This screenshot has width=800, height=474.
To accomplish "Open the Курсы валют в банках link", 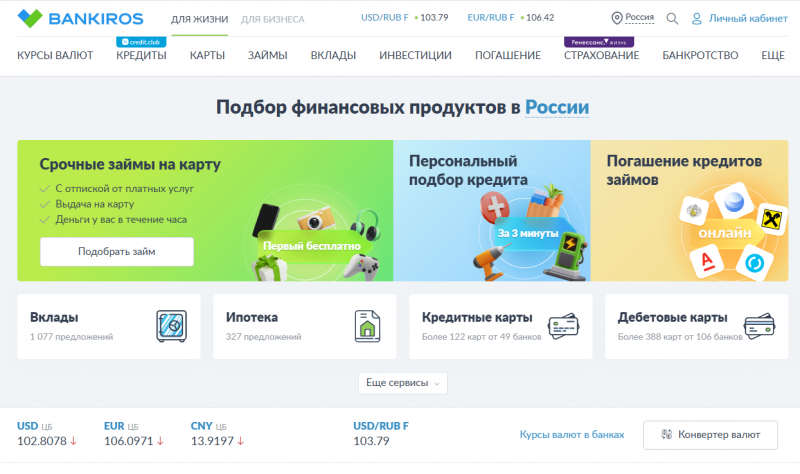I will tap(571, 434).
